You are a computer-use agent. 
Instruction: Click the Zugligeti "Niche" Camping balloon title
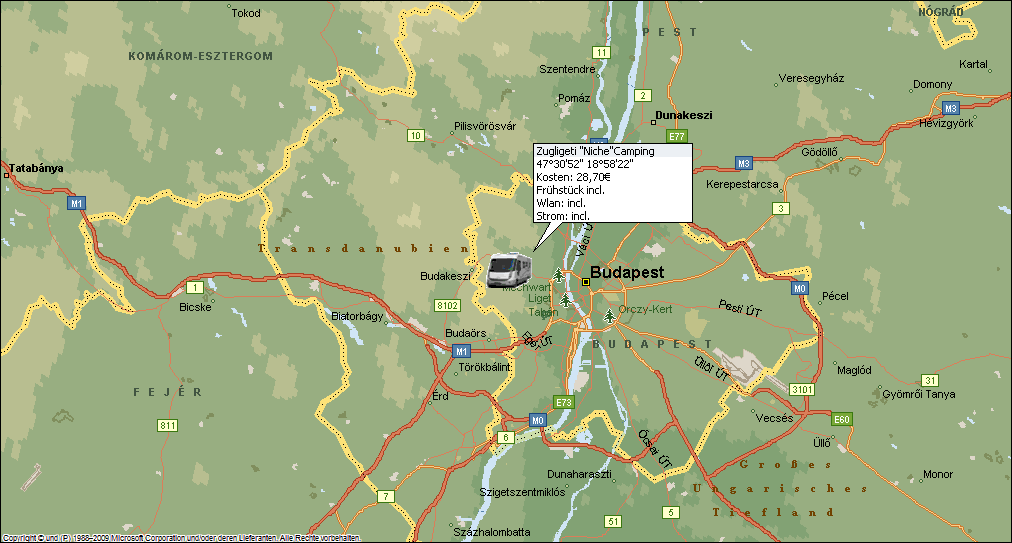pos(595,151)
